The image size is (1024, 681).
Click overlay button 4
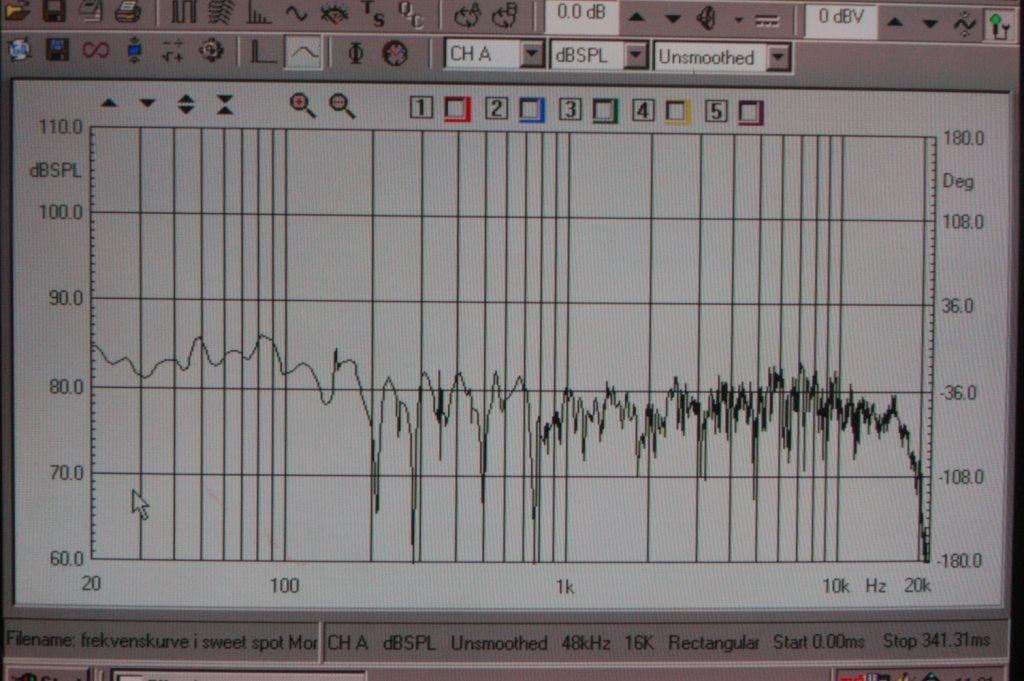643,110
